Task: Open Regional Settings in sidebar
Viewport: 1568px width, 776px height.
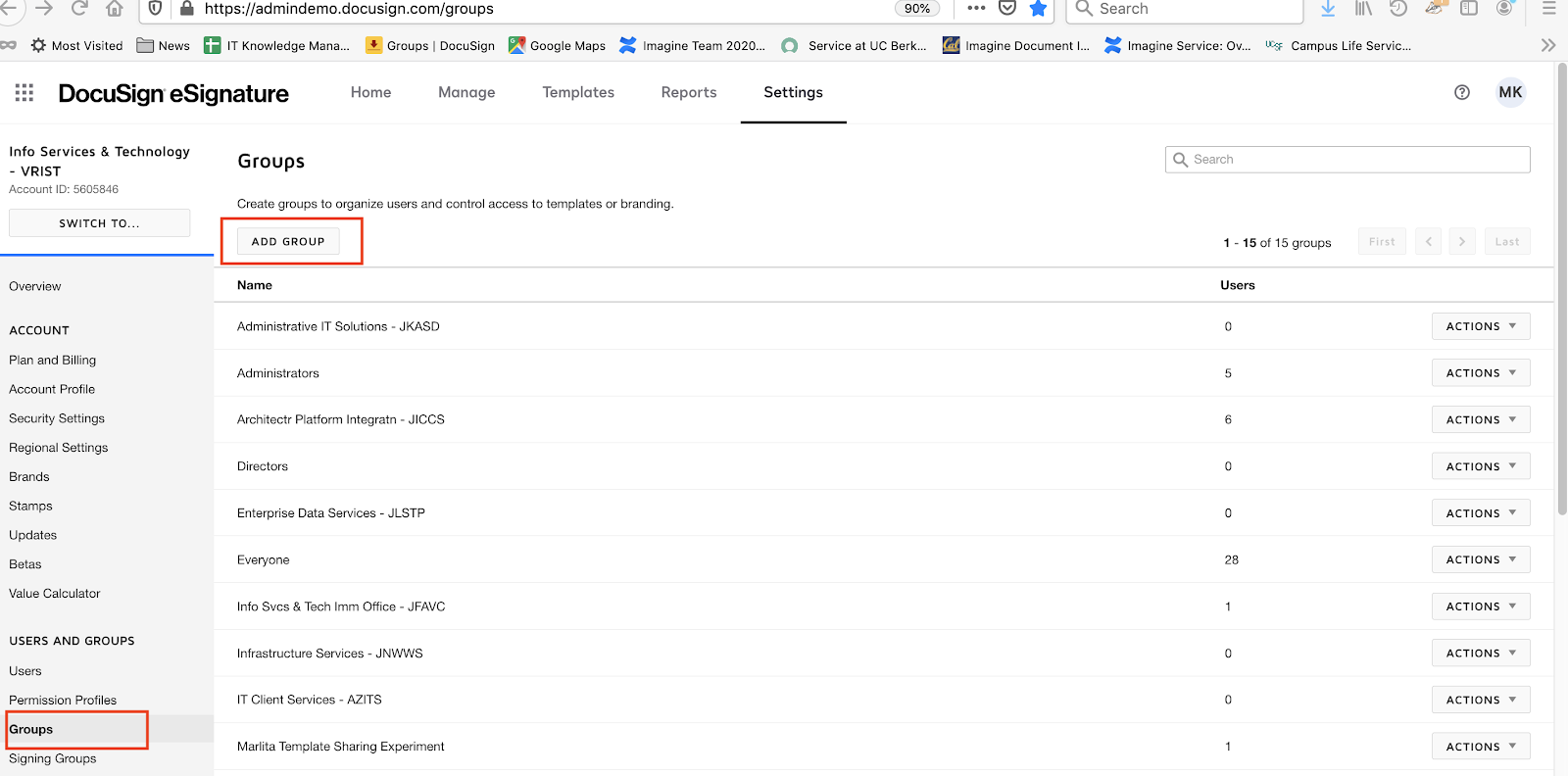Action: click(59, 448)
